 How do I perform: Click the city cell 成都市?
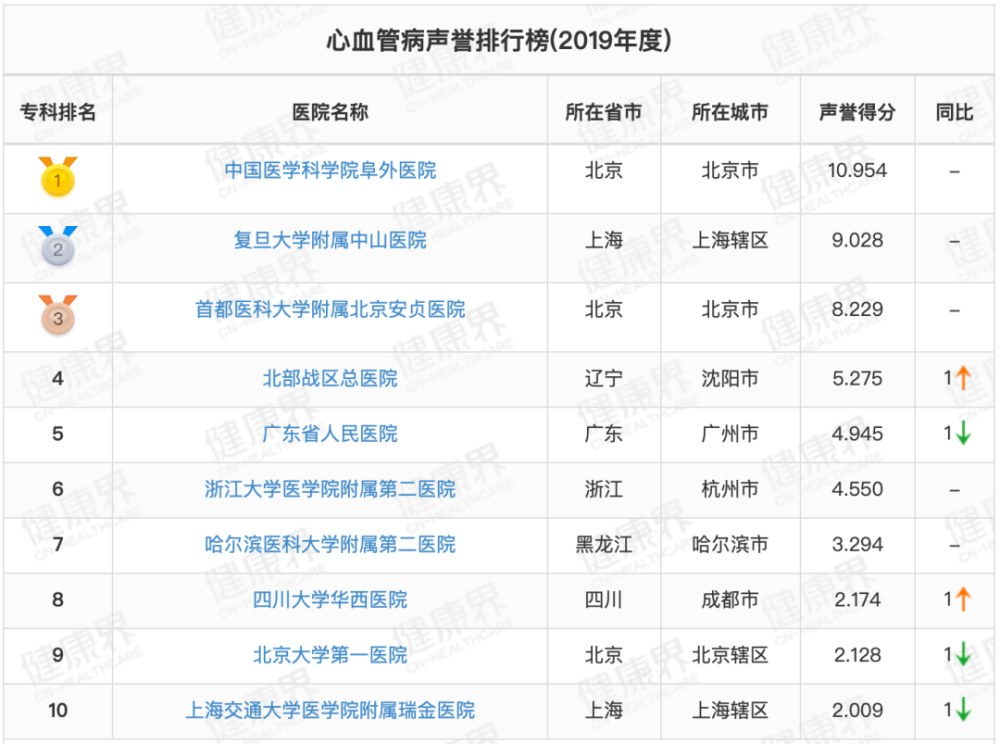coord(730,599)
